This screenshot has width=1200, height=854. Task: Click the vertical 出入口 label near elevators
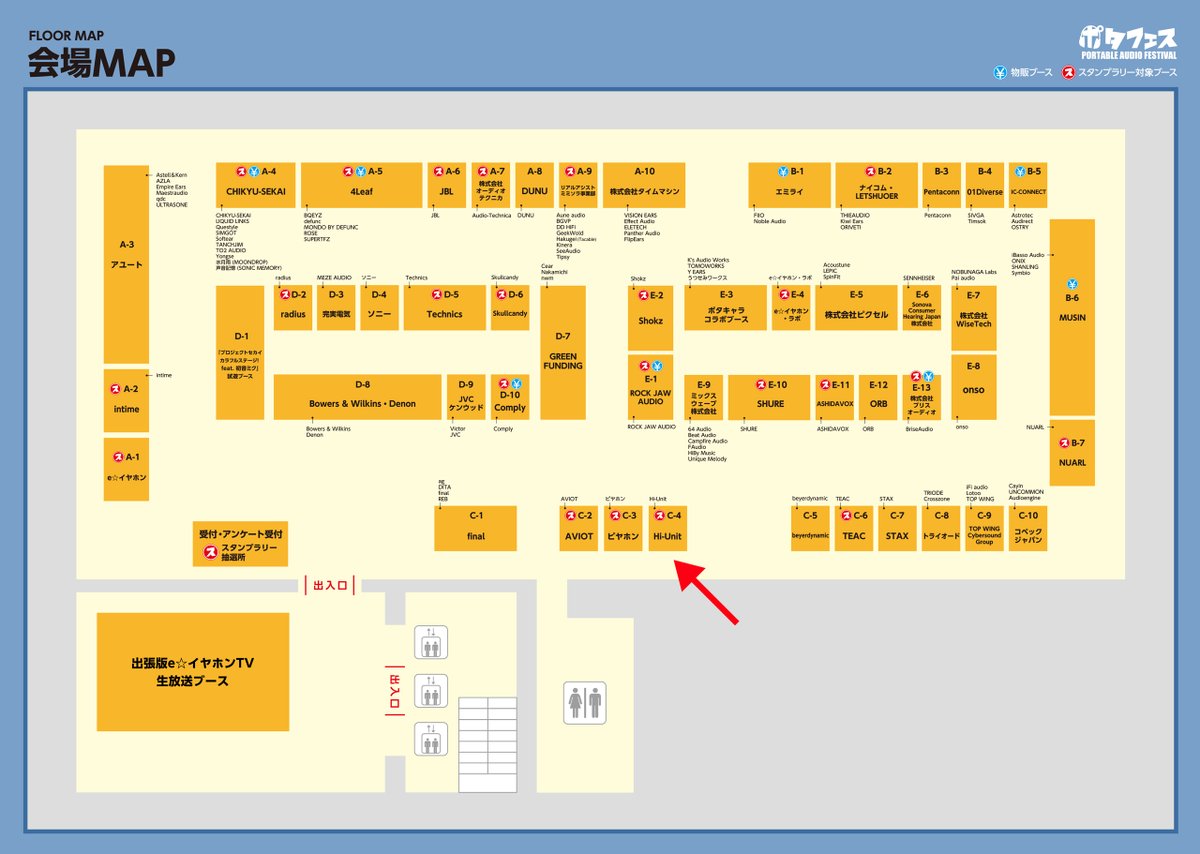pyautogui.click(x=393, y=691)
